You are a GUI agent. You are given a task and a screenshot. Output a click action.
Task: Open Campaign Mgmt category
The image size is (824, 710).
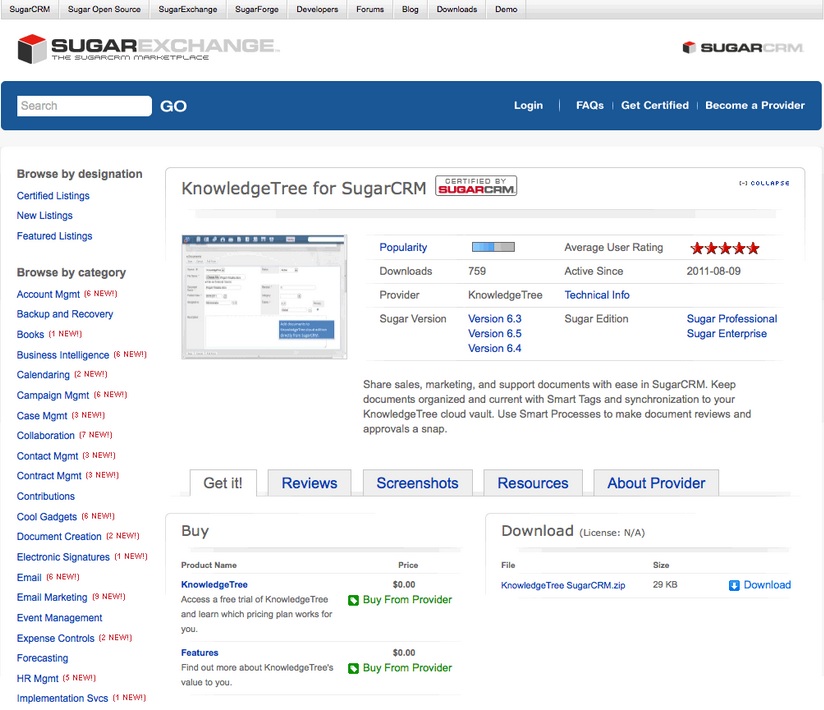coord(53,395)
